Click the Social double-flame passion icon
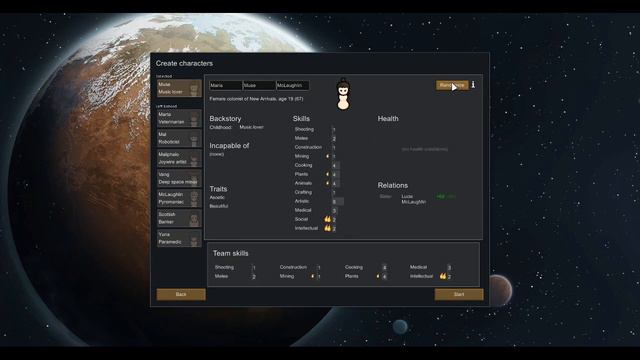The width and height of the screenshot is (640, 360). click(x=327, y=219)
